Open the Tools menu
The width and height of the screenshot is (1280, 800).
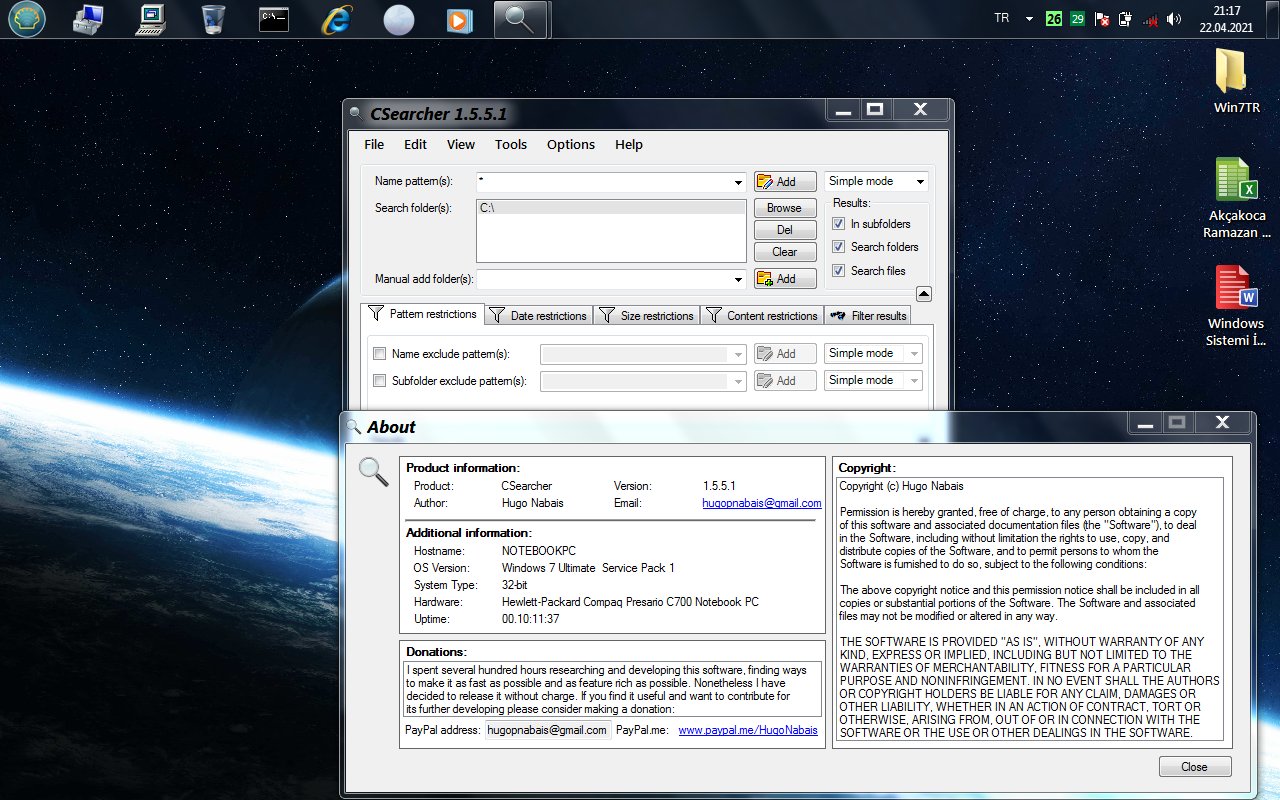coord(510,144)
